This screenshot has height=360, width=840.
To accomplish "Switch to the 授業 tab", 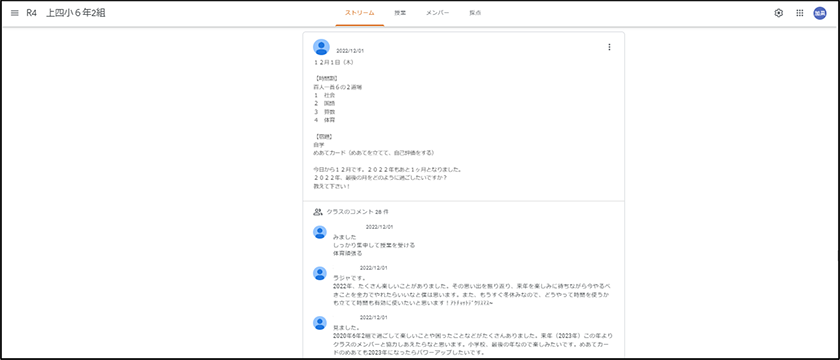I will (400, 13).
